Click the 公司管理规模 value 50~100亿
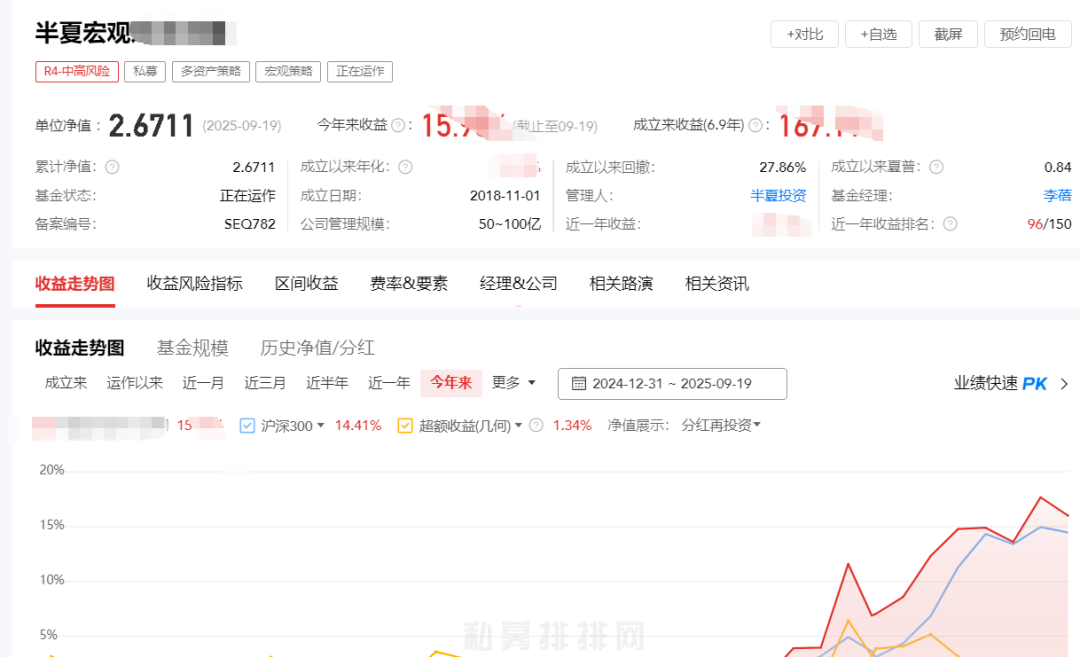This screenshot has height=657, width=1080. (x=510, y=224)
